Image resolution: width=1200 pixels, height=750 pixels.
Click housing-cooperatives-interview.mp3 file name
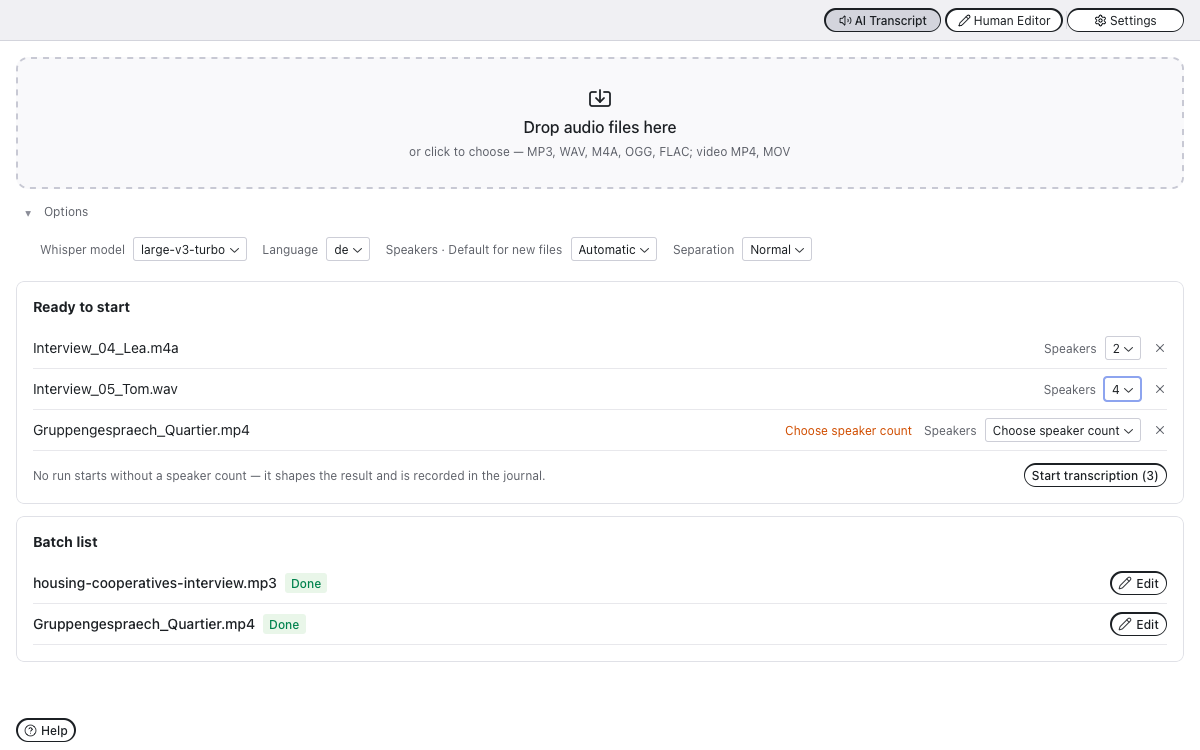pos(155,583)
